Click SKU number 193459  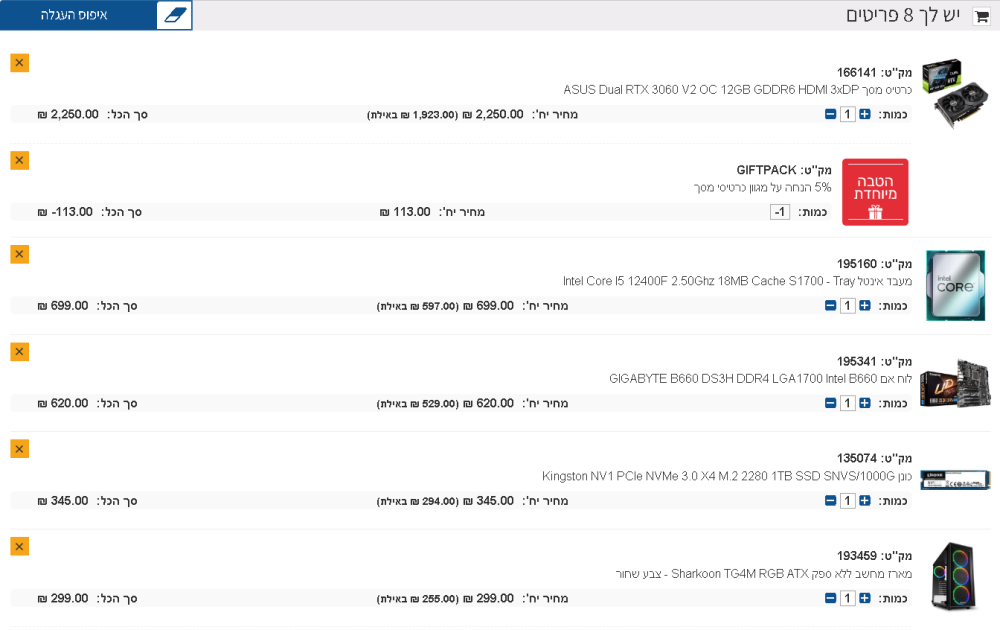pos(857,556)
